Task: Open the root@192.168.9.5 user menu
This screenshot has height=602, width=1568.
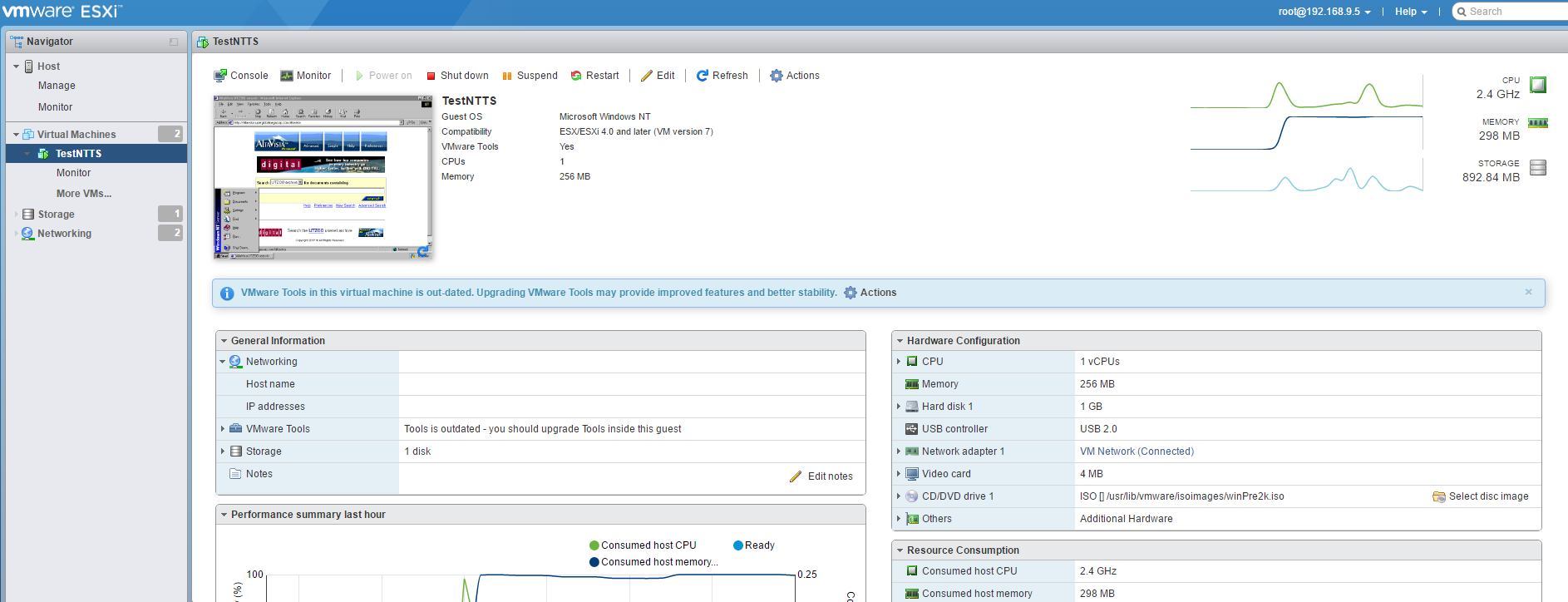Action: pyautogui.click(x=1324, y=12)
